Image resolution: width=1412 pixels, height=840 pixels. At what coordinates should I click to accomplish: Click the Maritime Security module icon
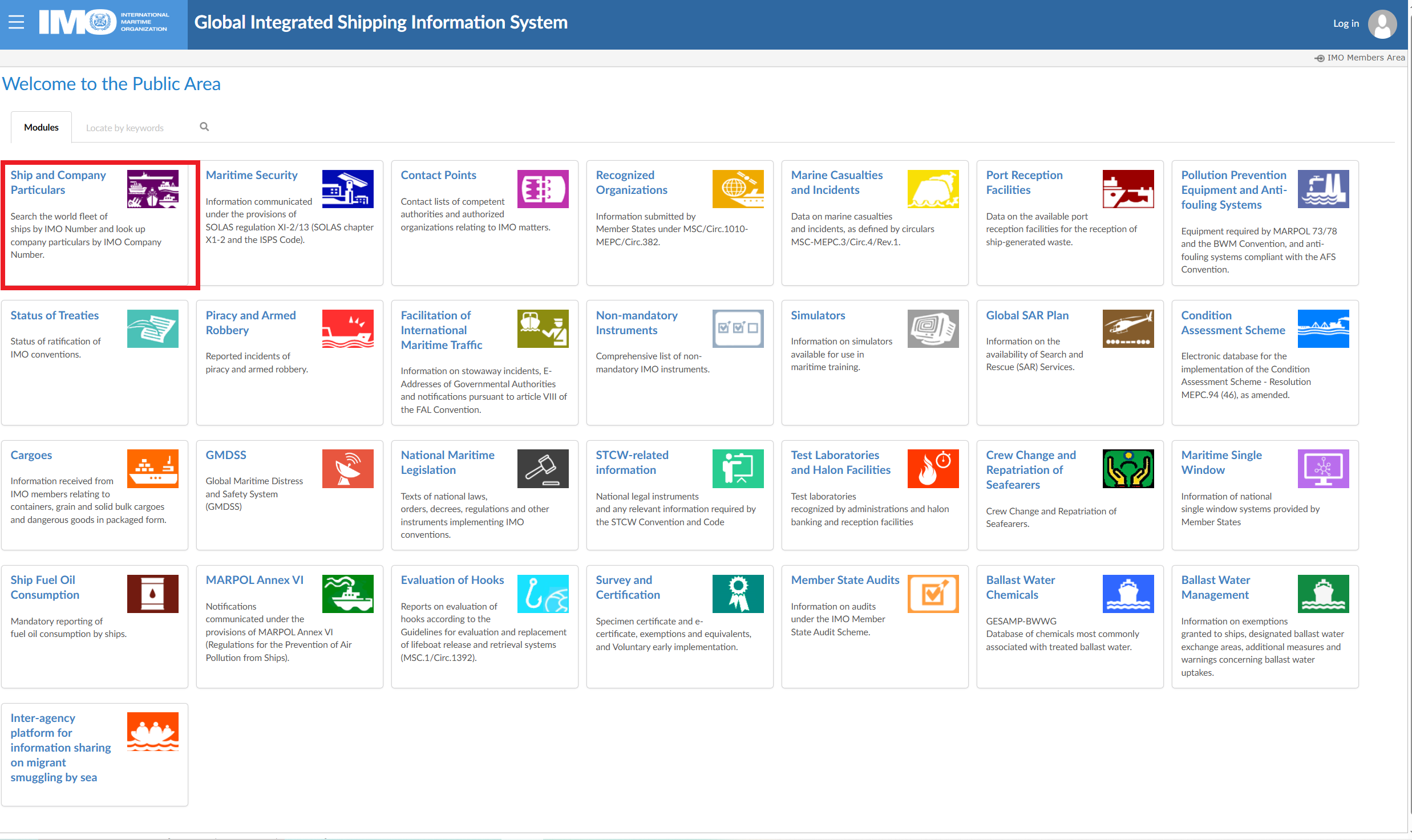[x=347, y=189]
